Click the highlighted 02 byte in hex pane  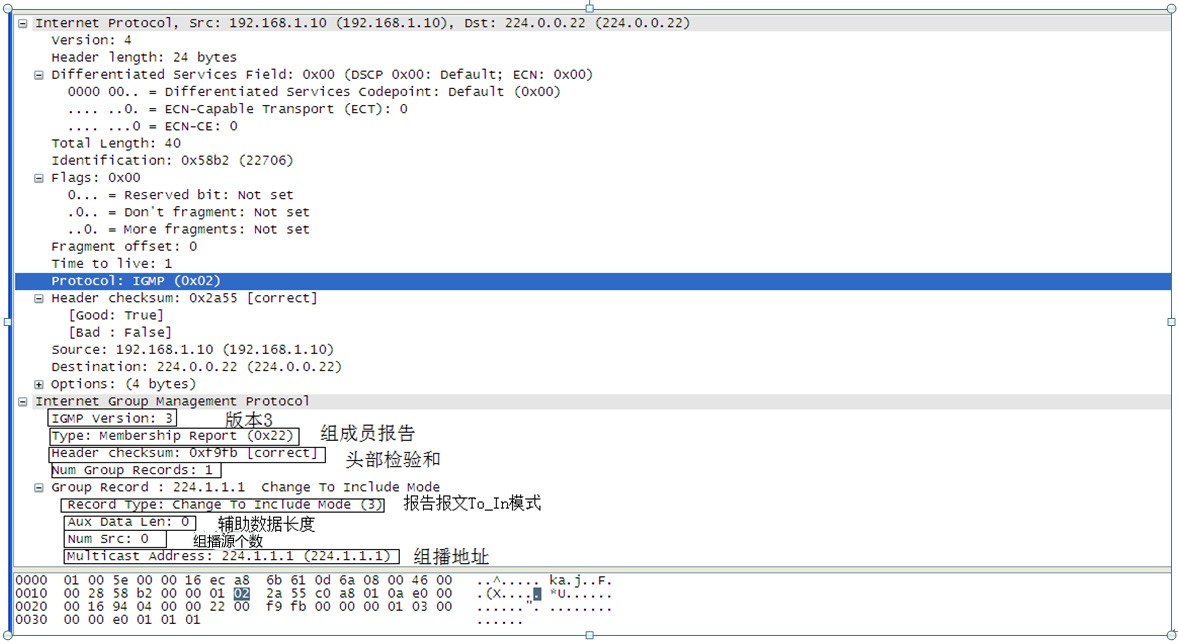point(240,592)
